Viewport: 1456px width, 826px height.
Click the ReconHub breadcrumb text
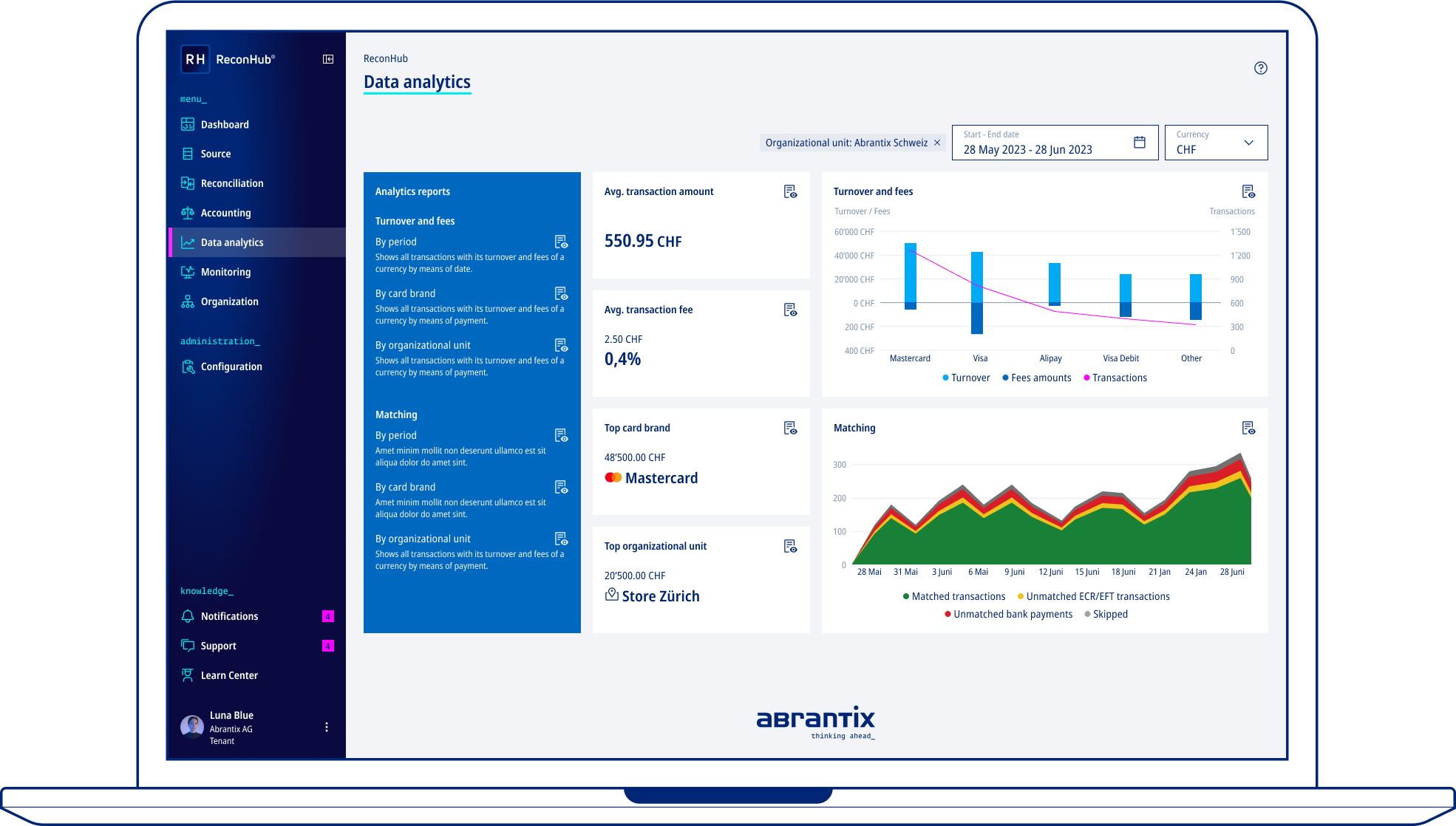coord(386,58)
